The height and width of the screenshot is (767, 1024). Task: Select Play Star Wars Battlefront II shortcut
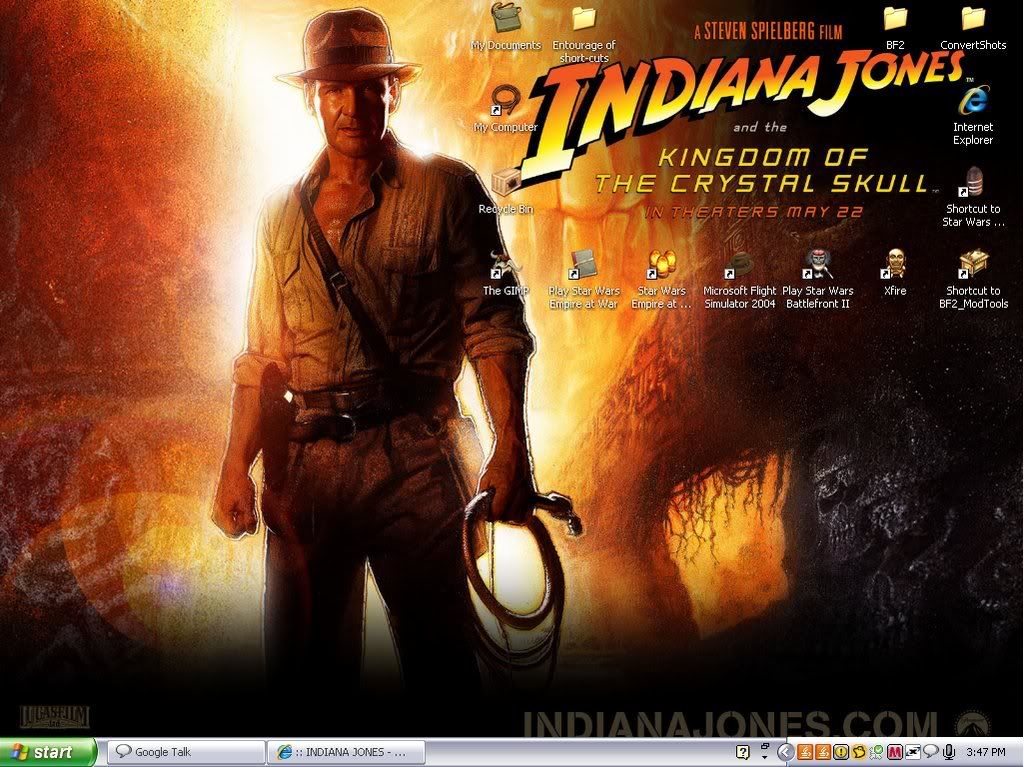pyautogui.click(x=818, y=280)
